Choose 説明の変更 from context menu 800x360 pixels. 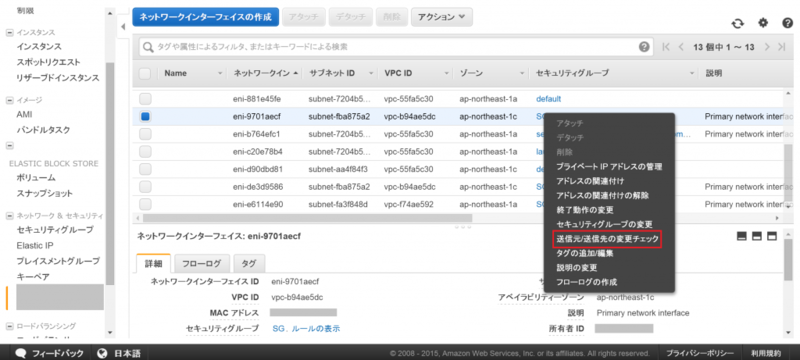coord(577,267)
